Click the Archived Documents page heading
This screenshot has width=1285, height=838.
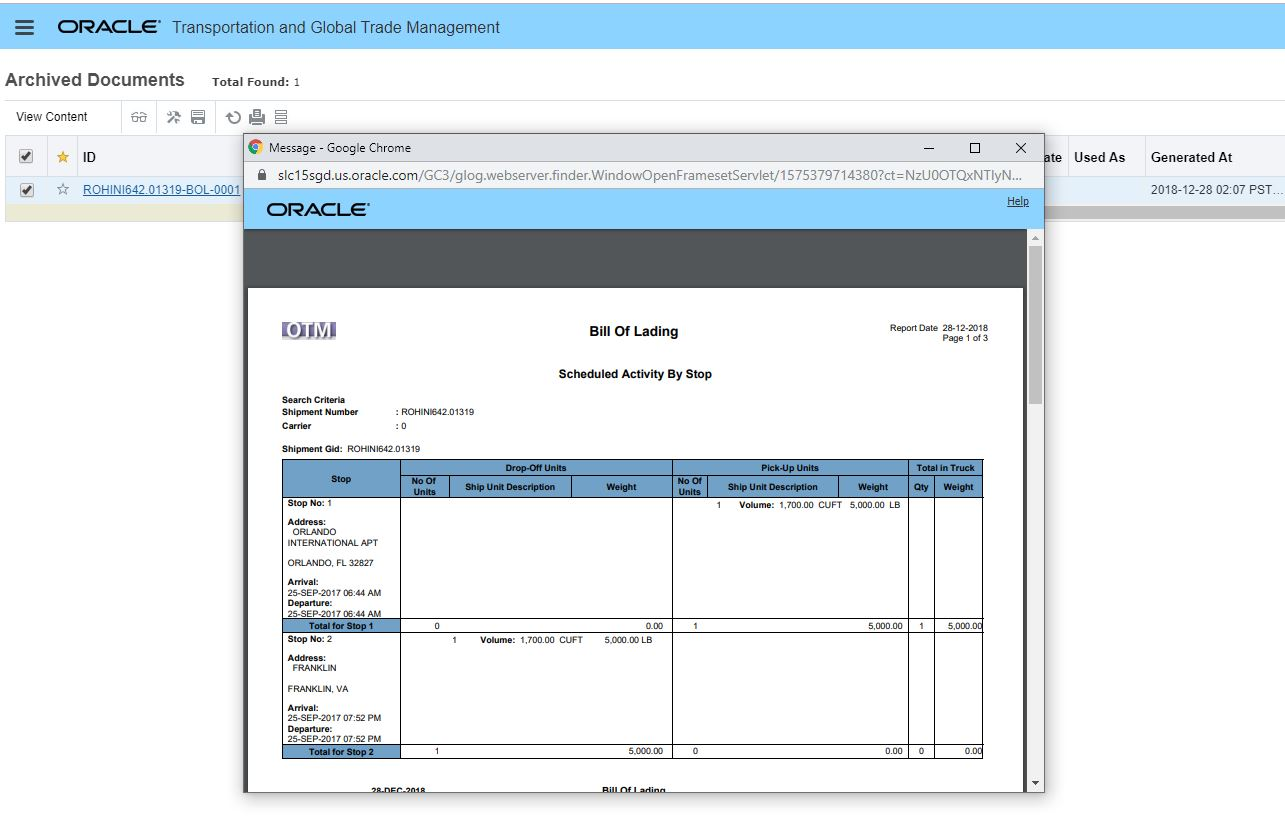95,80
